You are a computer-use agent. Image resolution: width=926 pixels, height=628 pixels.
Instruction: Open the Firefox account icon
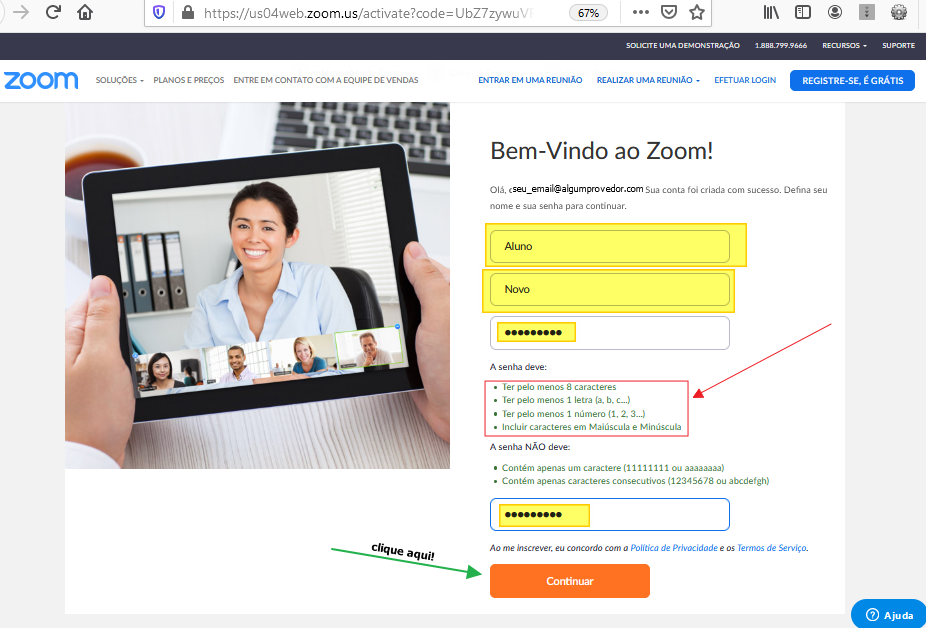(834, 12)
